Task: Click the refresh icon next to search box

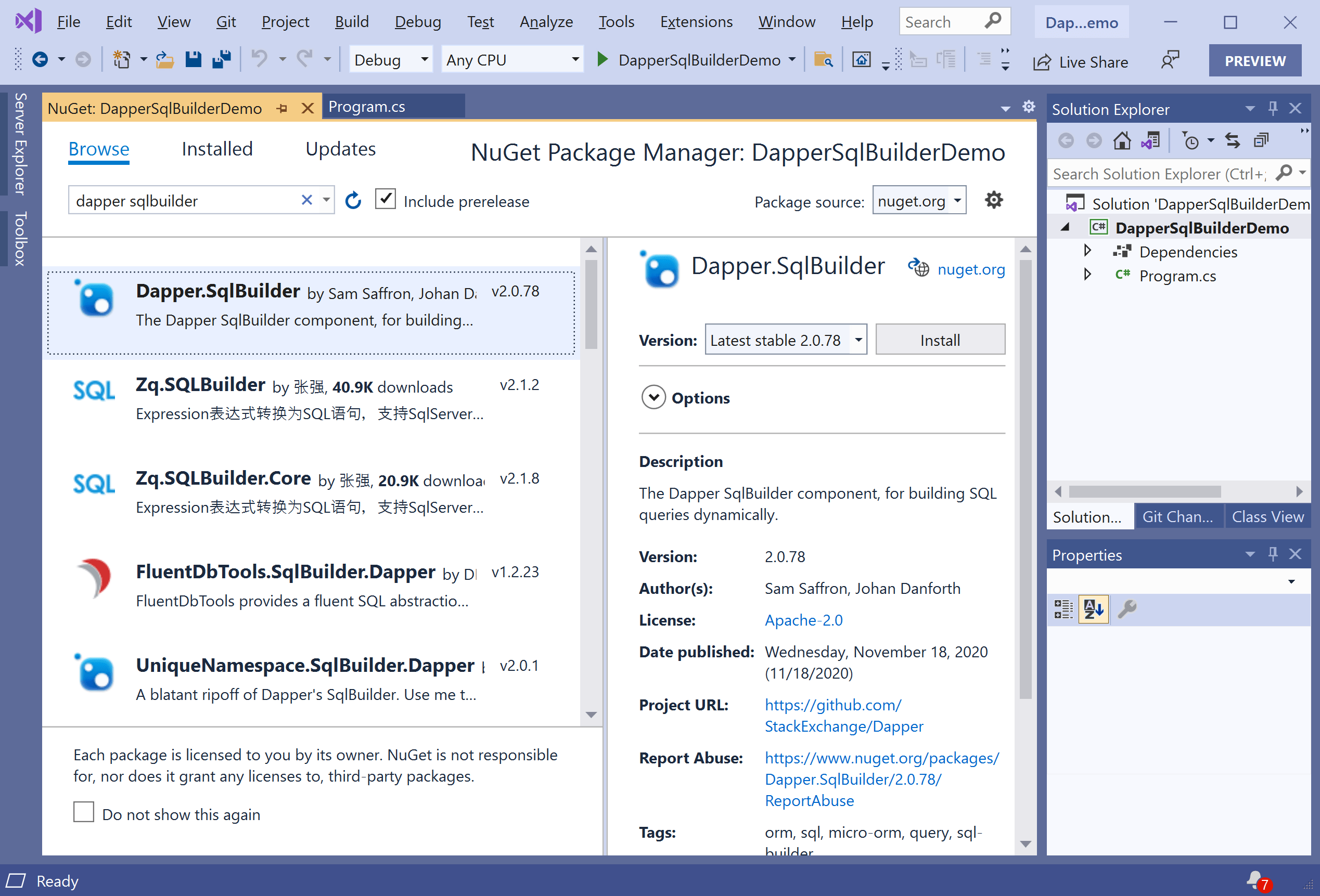Action: click(353, 200)
